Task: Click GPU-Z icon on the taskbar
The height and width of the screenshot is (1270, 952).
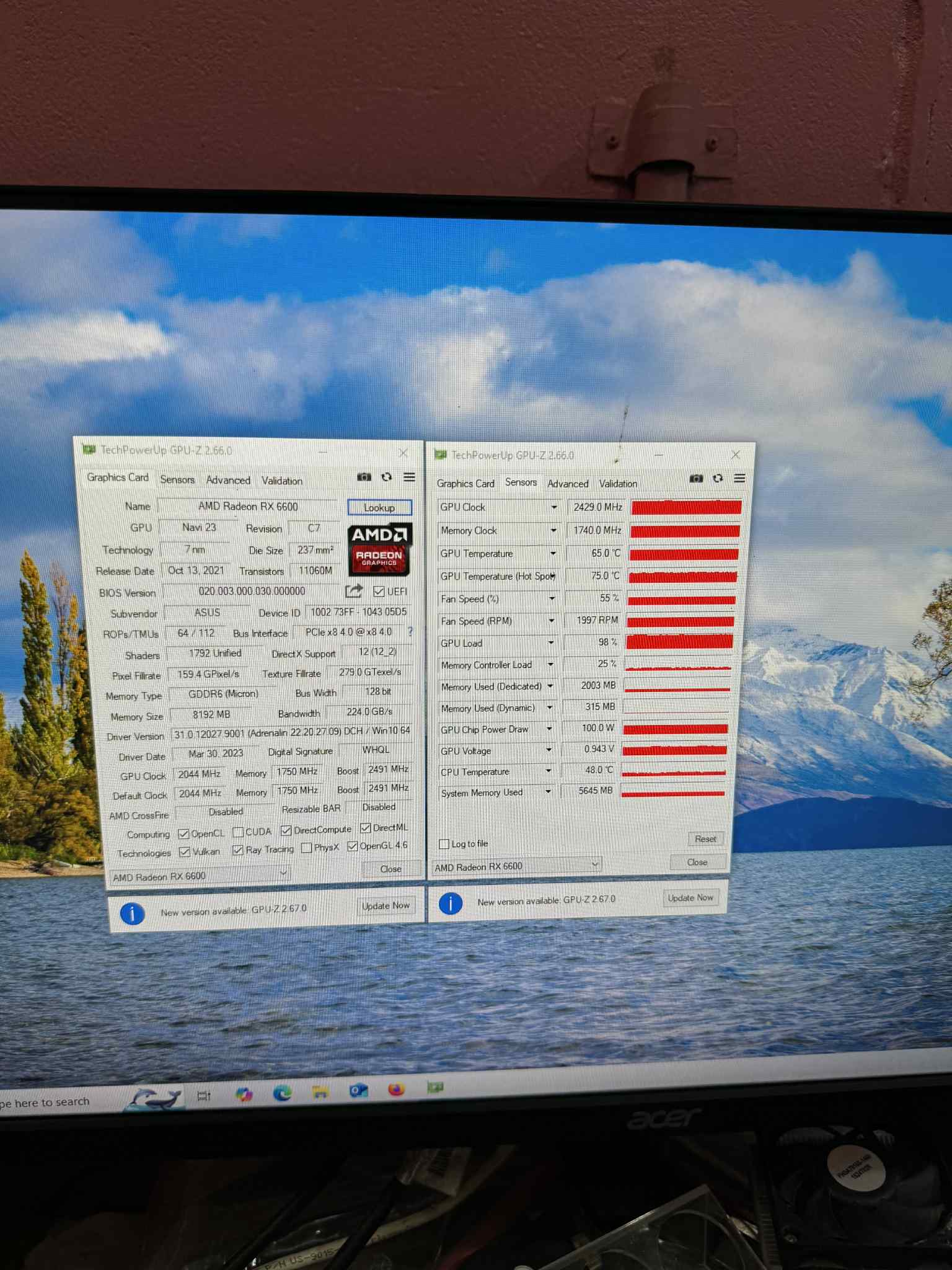Action: (435, 1087)
